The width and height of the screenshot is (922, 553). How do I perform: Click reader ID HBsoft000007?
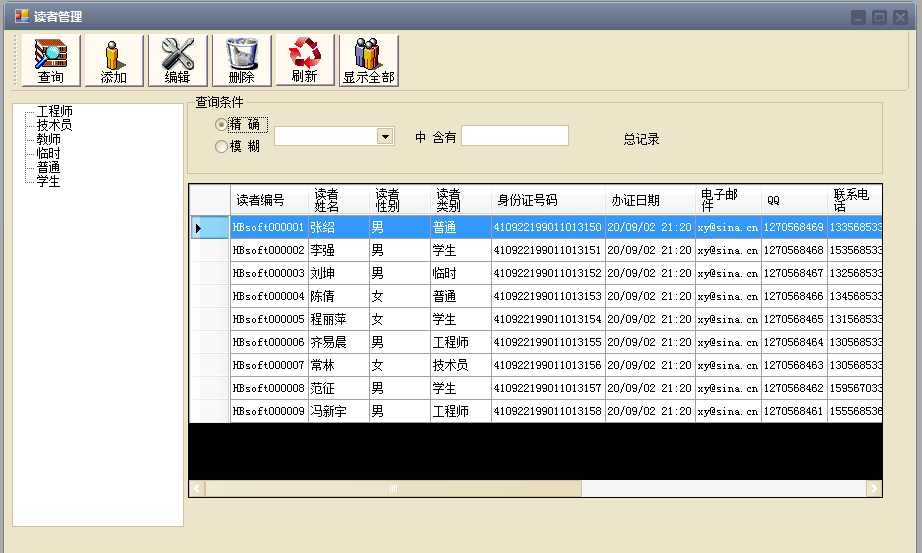[x=269, y=365]
